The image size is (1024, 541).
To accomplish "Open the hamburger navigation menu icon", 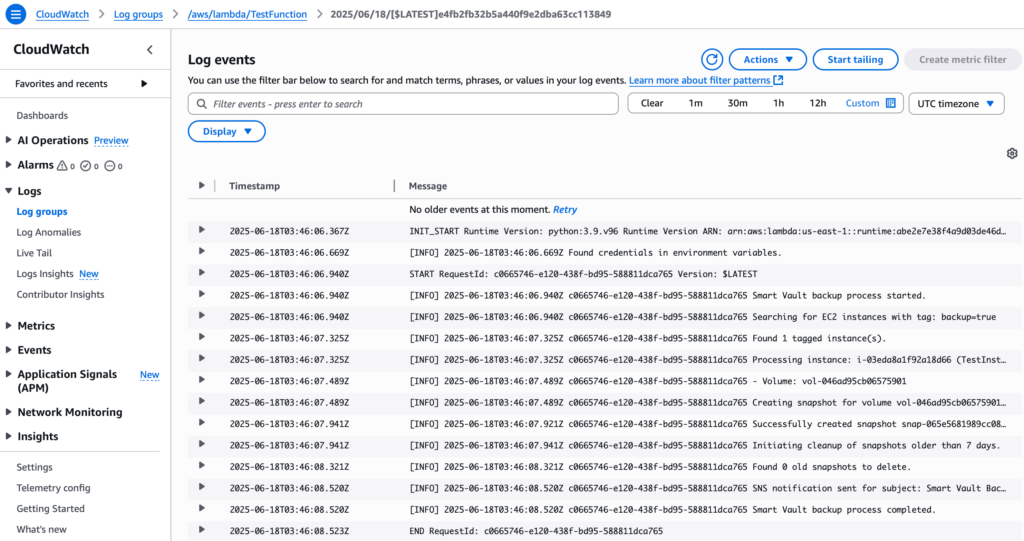I will [x=16, y=15].
